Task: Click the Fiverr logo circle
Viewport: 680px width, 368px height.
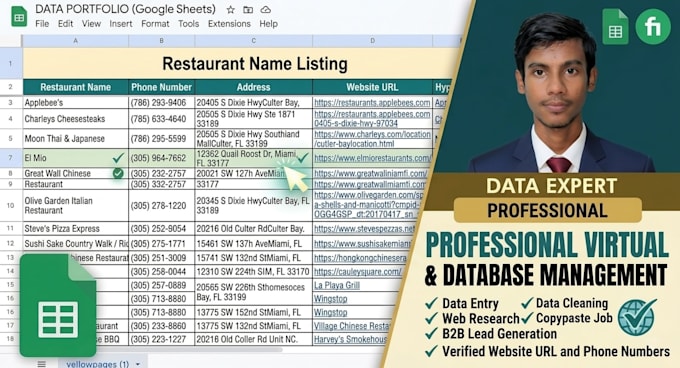Action: click(653, 27)
